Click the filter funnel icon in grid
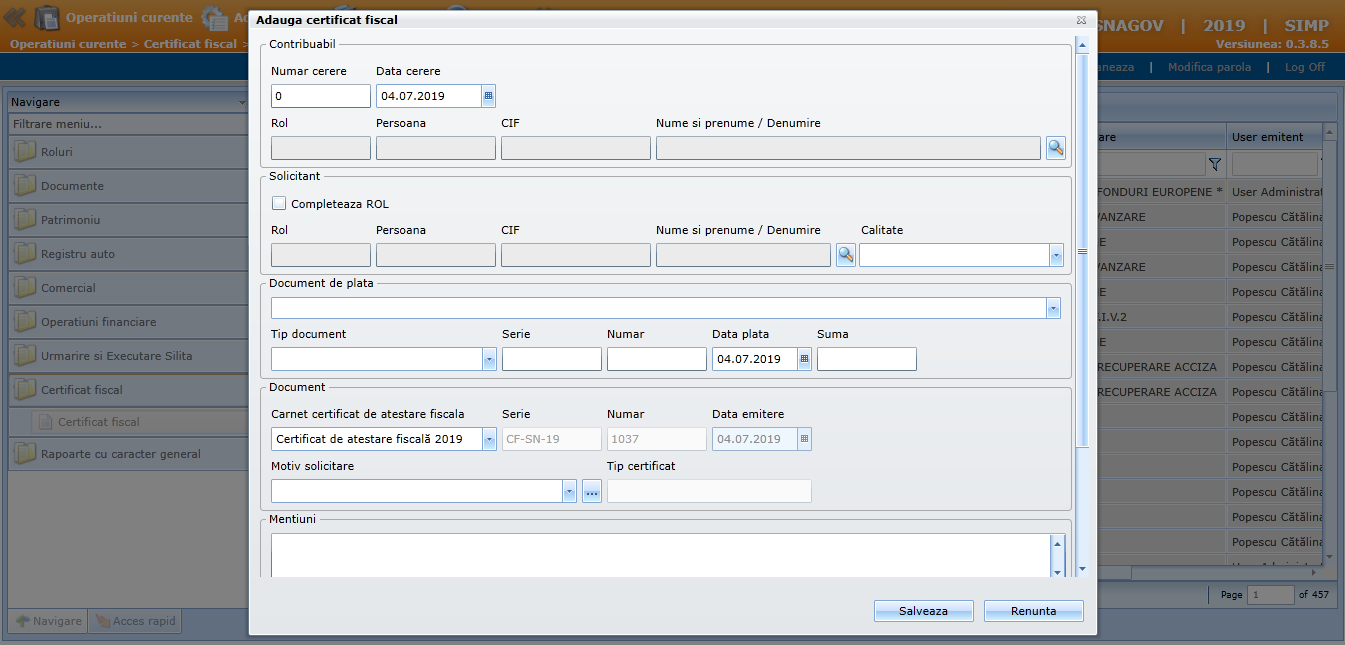The width and height of the screenshot is (1345, 645). point(1215,164)
